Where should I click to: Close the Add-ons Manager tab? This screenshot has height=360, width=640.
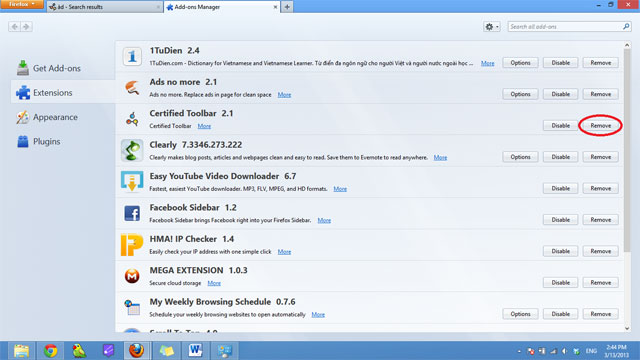(x=275, y=7)
